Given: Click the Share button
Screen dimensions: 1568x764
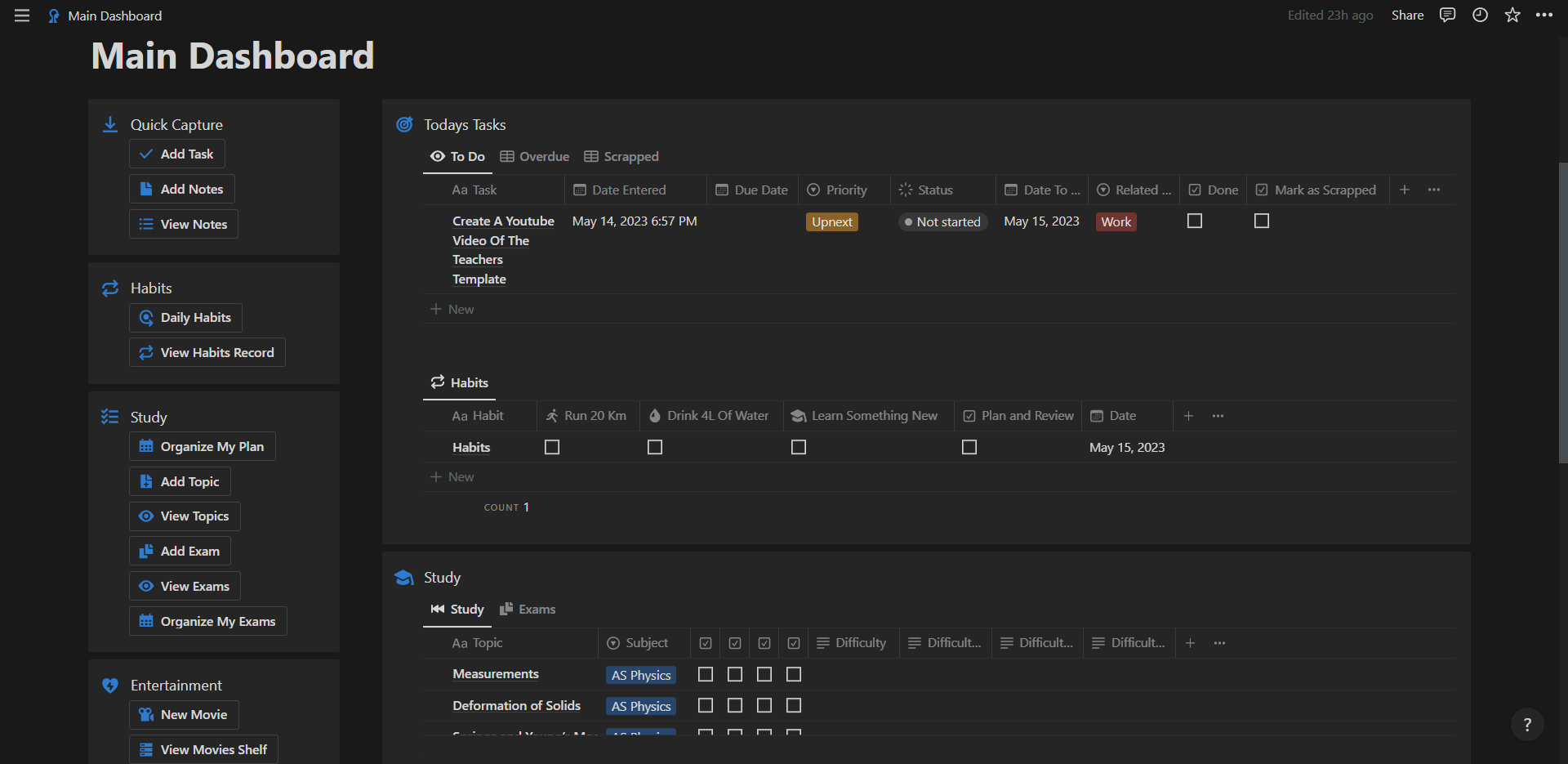Looking at the screenshot, I should coord(1407,15).
